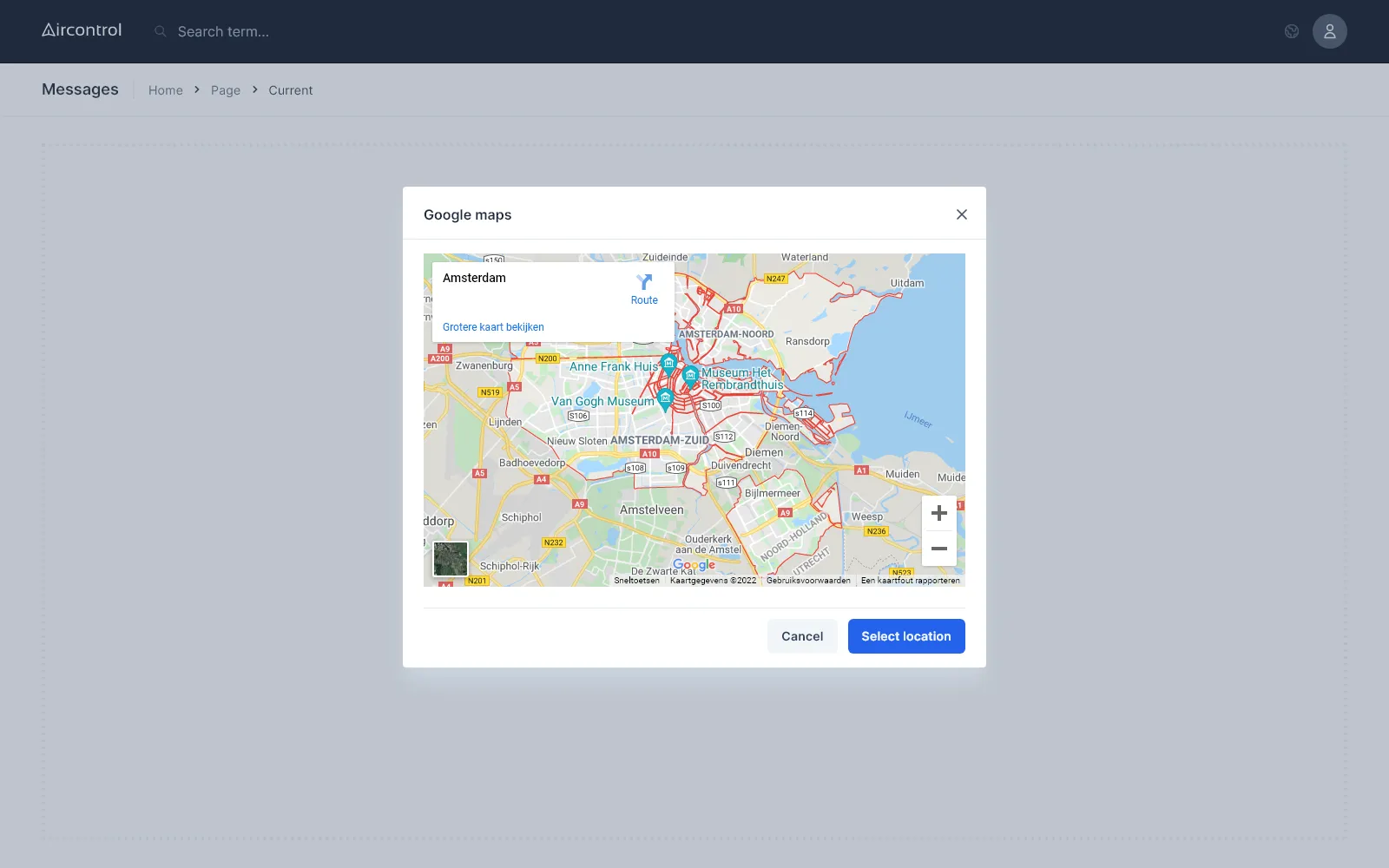1389x868 pixels.
Task: Click the Badhoevedorp map label
Action: pyautogui.click(x=532, y=463)
